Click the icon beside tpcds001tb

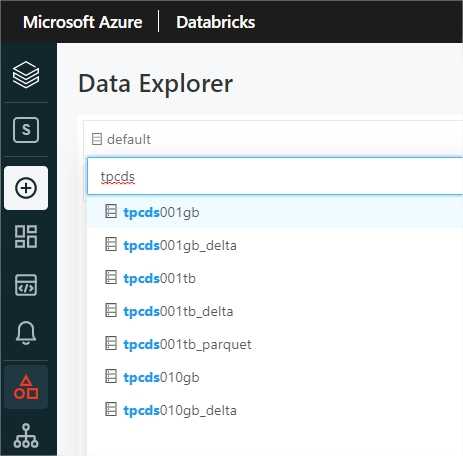(x=111, y=277)
